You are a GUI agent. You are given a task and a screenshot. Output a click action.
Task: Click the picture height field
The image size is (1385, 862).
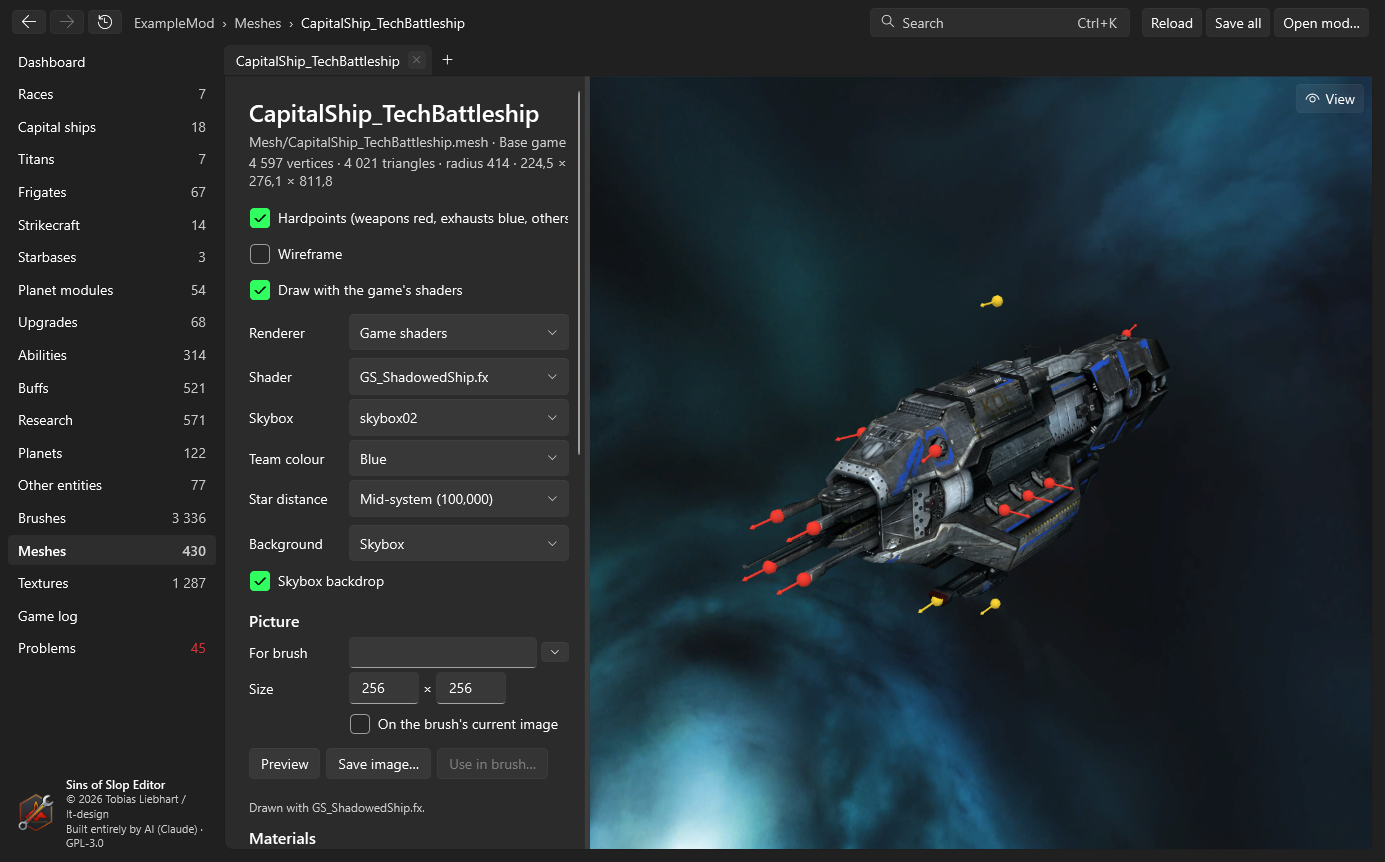(471, 688)
